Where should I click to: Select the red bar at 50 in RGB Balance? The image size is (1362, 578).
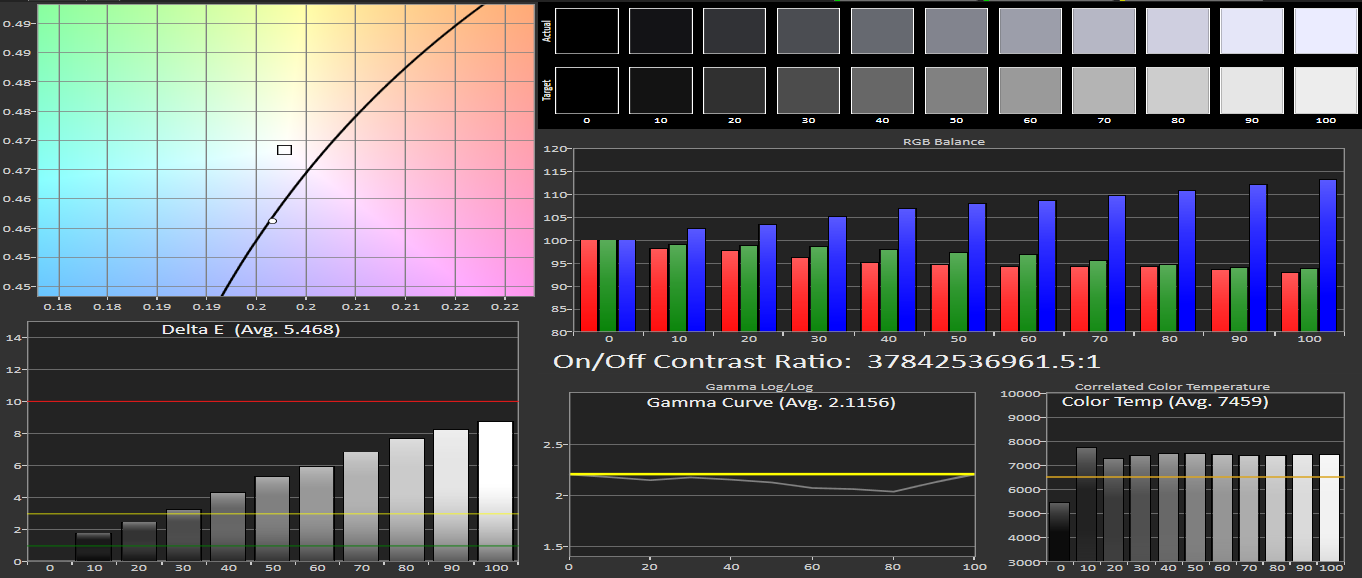938,298
